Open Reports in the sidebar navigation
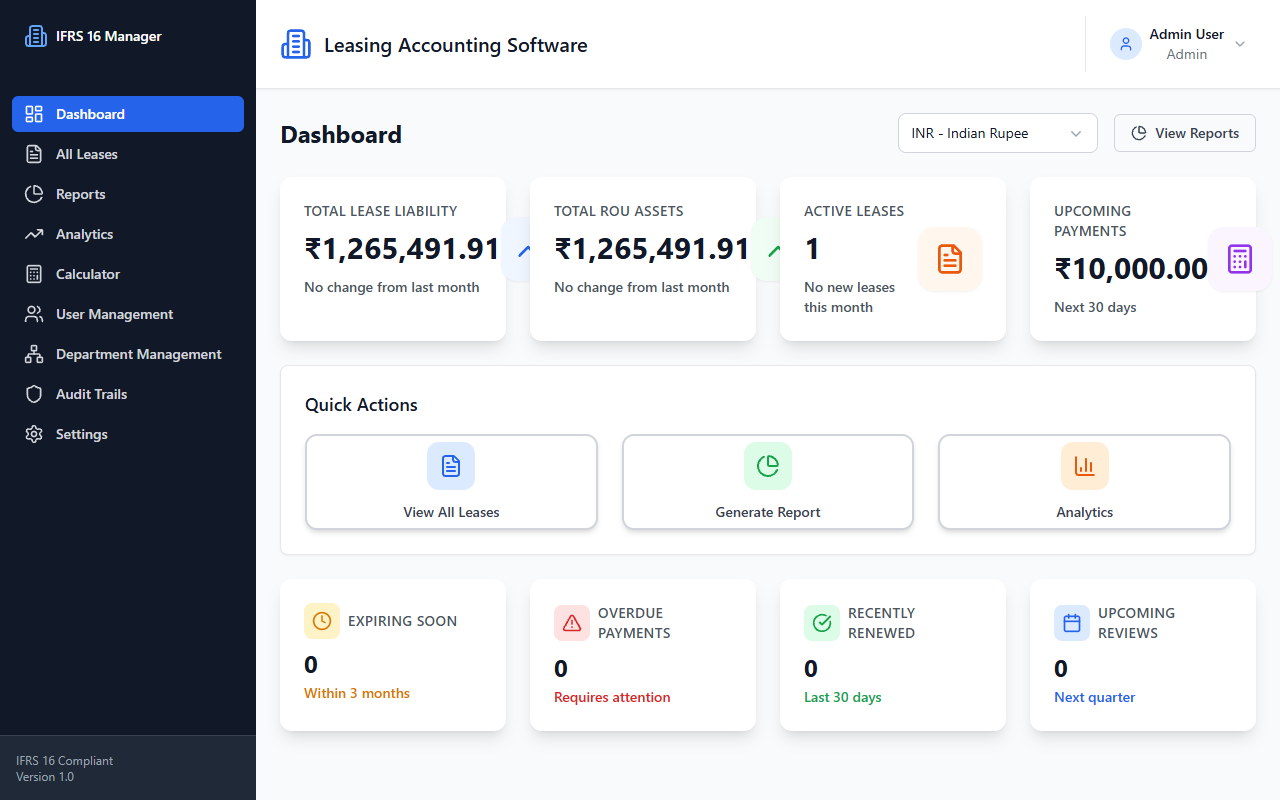The image size is (1280, 800). [x=128, y=194]
